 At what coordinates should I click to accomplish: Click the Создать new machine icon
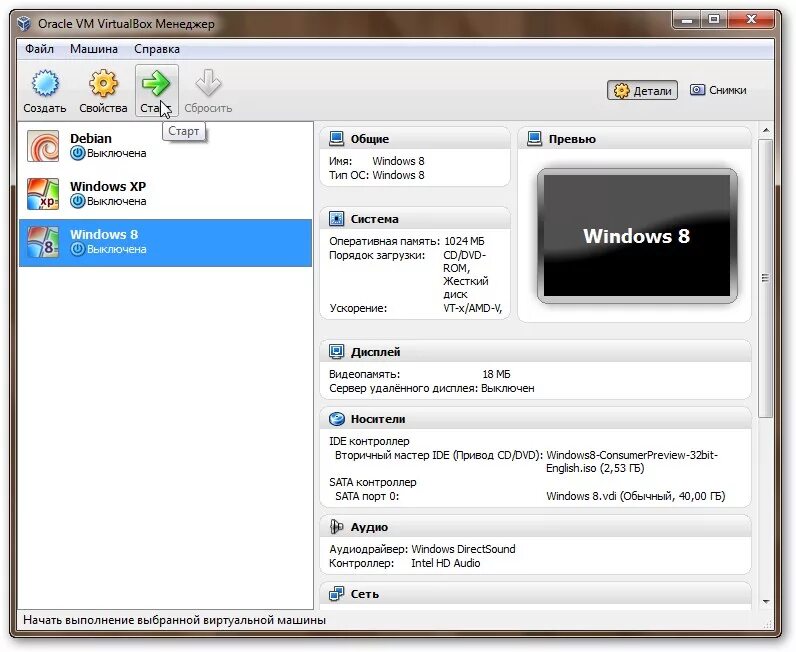pos(45,84)
